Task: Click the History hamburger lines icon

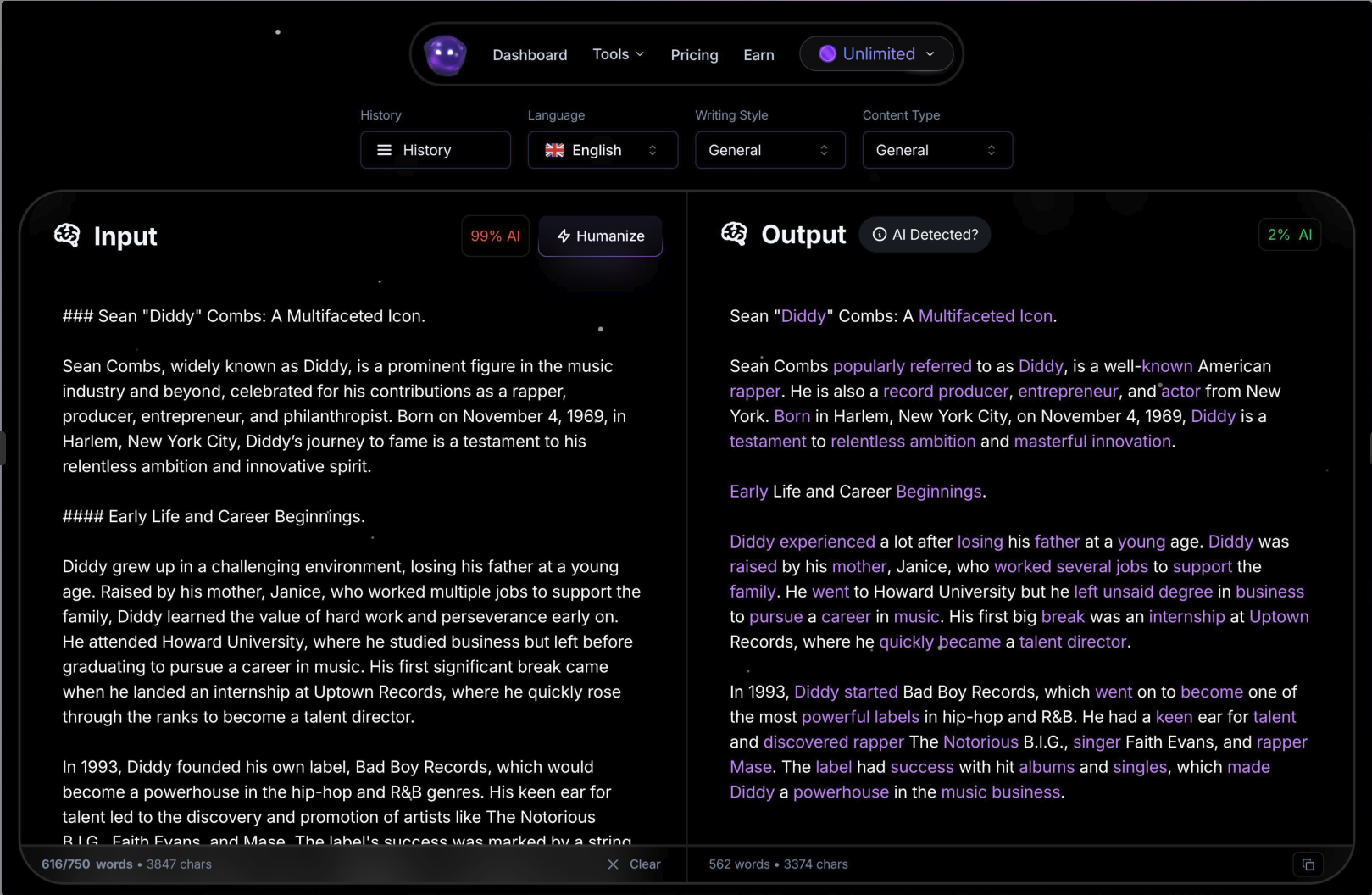Action: (384, 150)
